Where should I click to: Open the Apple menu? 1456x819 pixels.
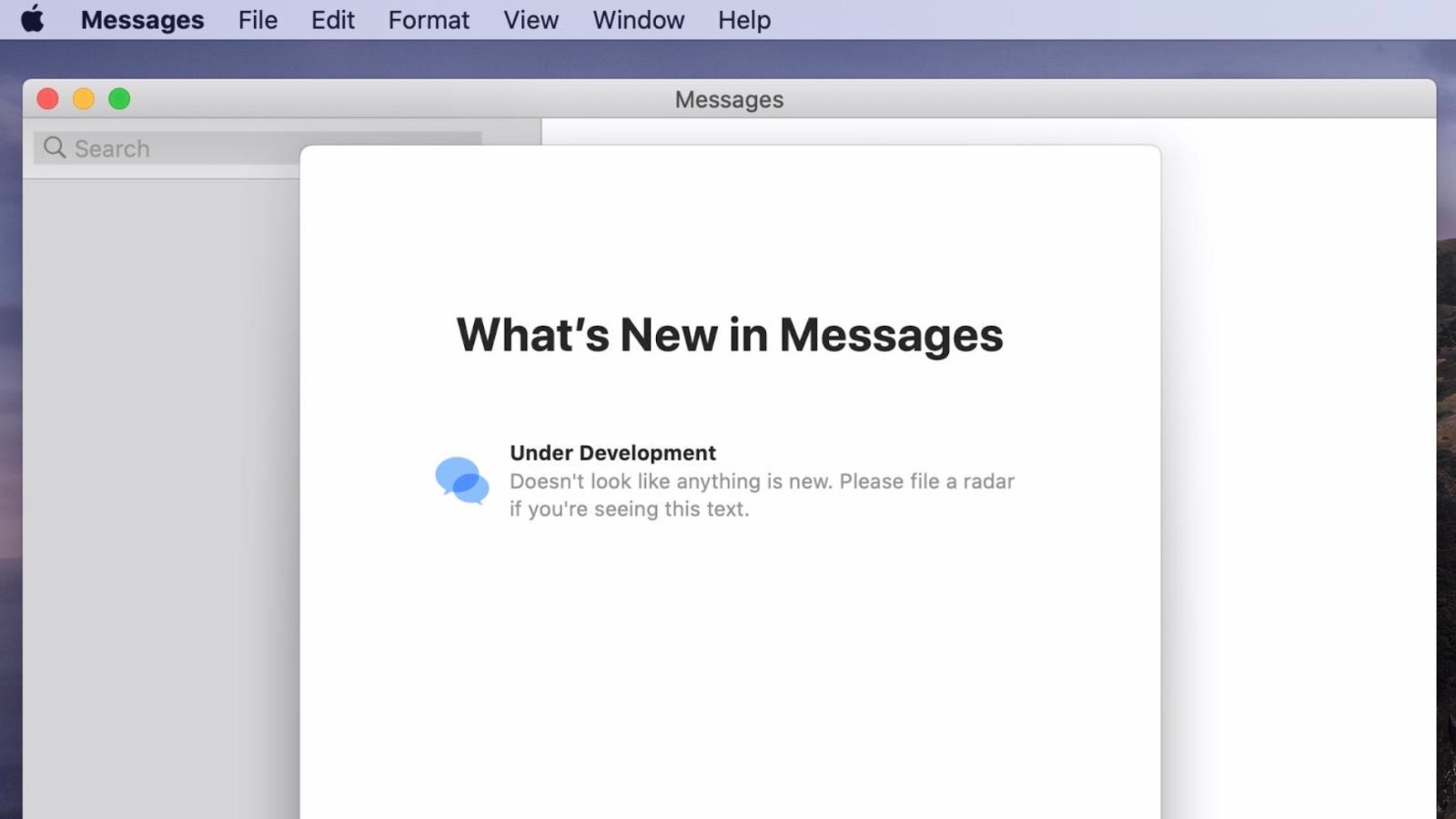pyautogui.click(x=33, y=19)
